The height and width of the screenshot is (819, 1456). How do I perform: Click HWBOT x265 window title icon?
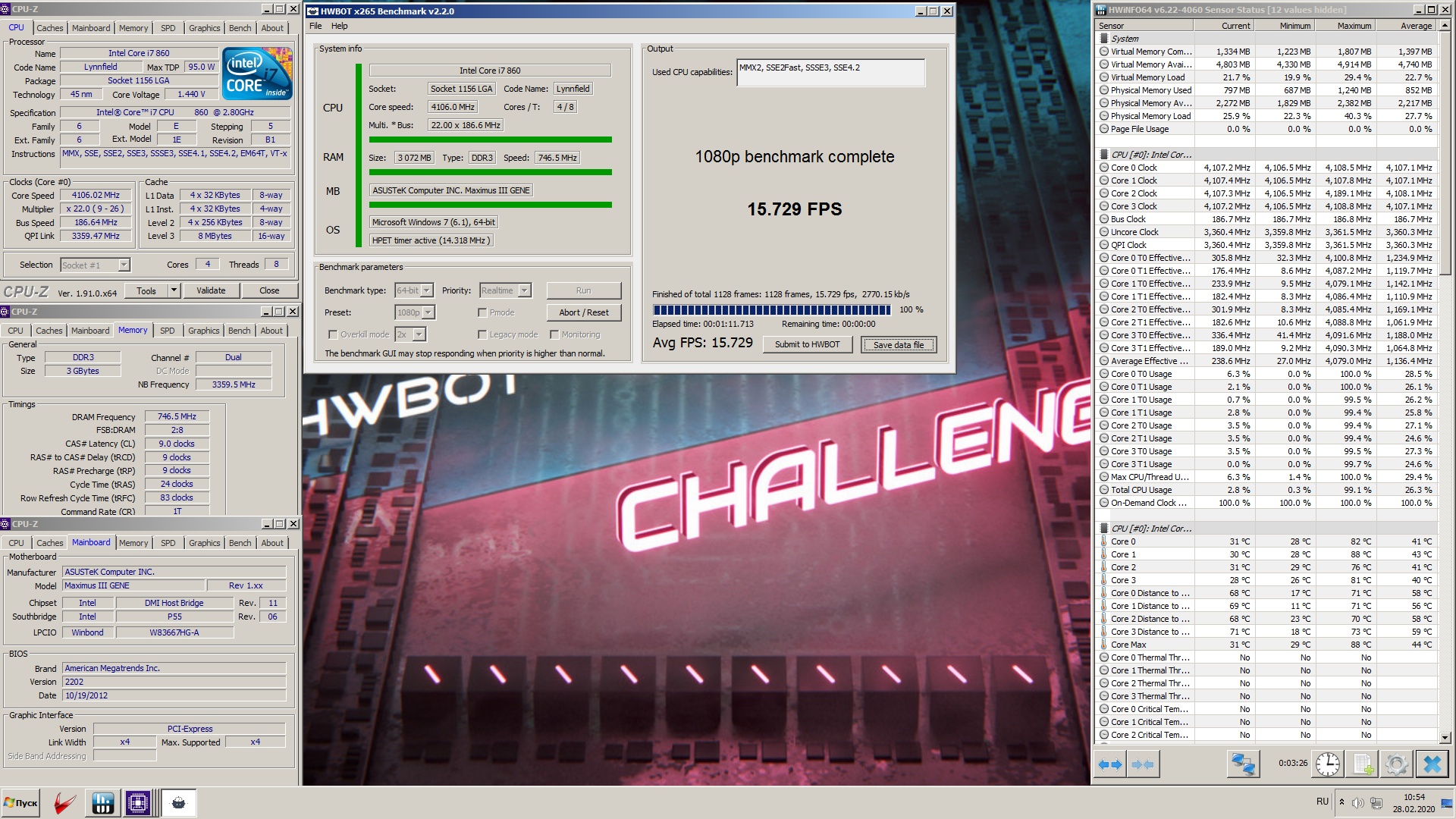click(312, 11)
